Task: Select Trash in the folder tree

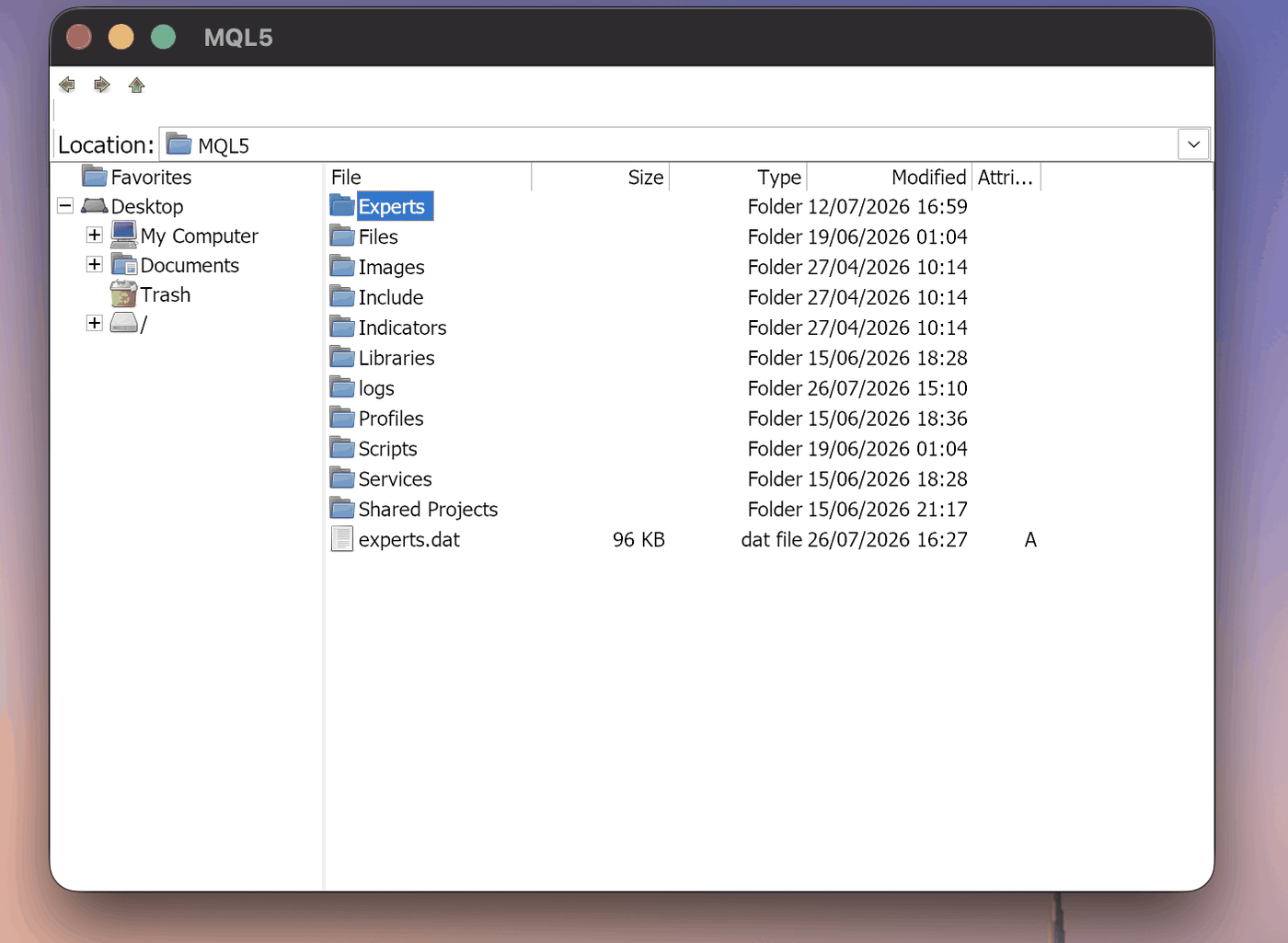Action: (x=166, y=294)
